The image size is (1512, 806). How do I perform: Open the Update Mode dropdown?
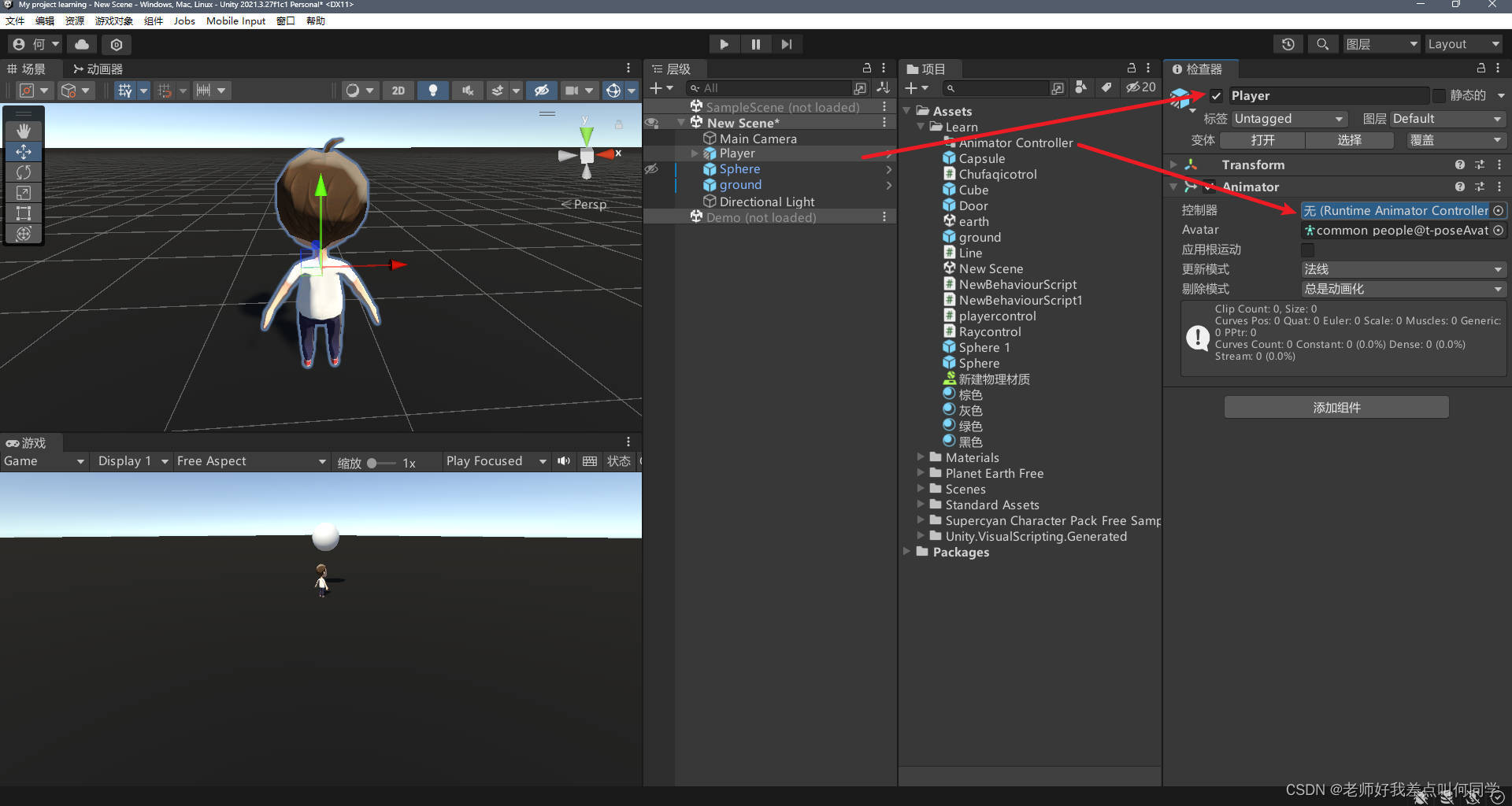coord(1403,269)
